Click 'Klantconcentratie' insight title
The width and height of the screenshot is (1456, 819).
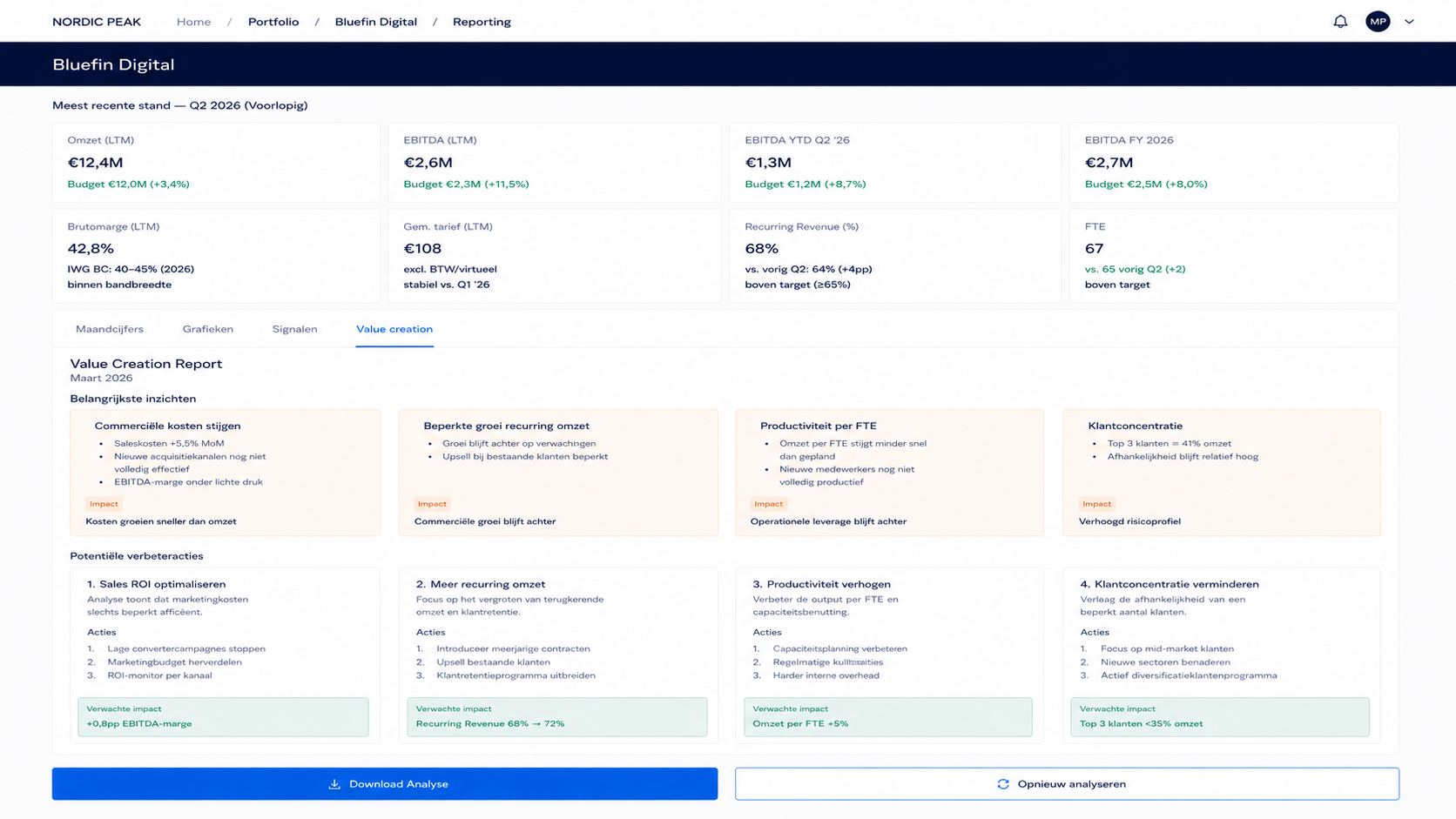pos(1135,426)
